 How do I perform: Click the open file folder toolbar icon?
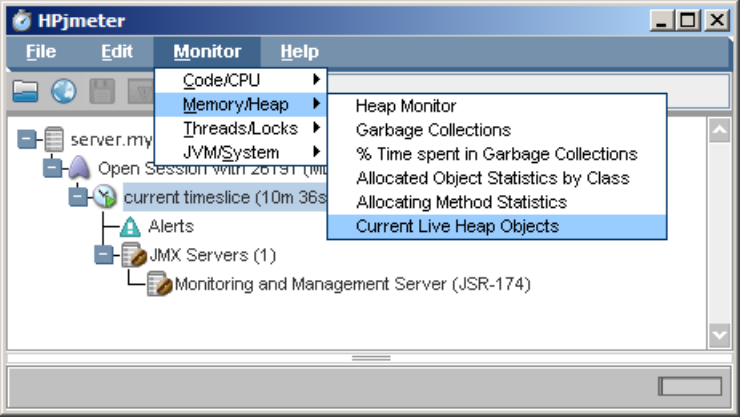pyautogui.click(x=25, y=91)
